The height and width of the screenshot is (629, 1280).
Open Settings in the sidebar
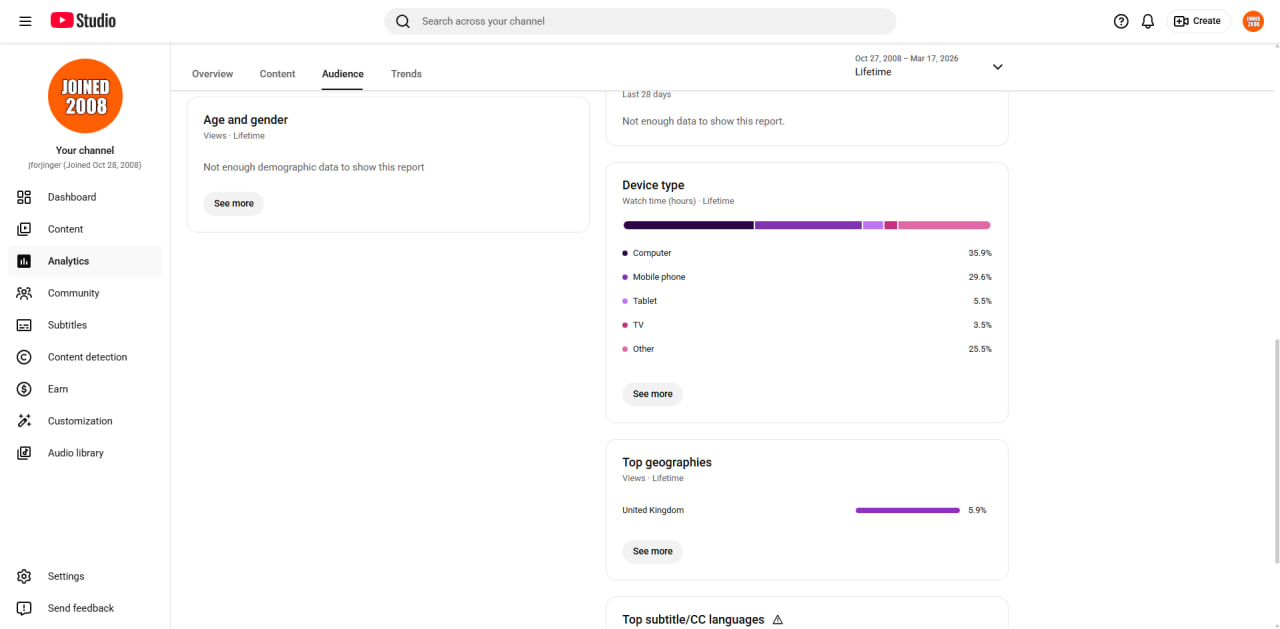tap(85, 576)
